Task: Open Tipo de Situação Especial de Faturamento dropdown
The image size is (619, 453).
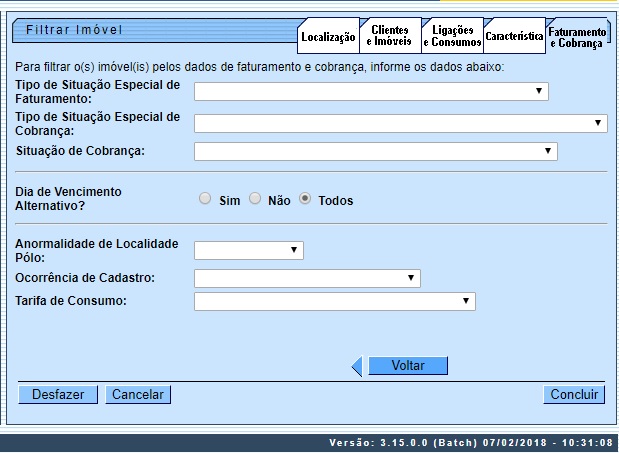Action: (x=371, y=91)
